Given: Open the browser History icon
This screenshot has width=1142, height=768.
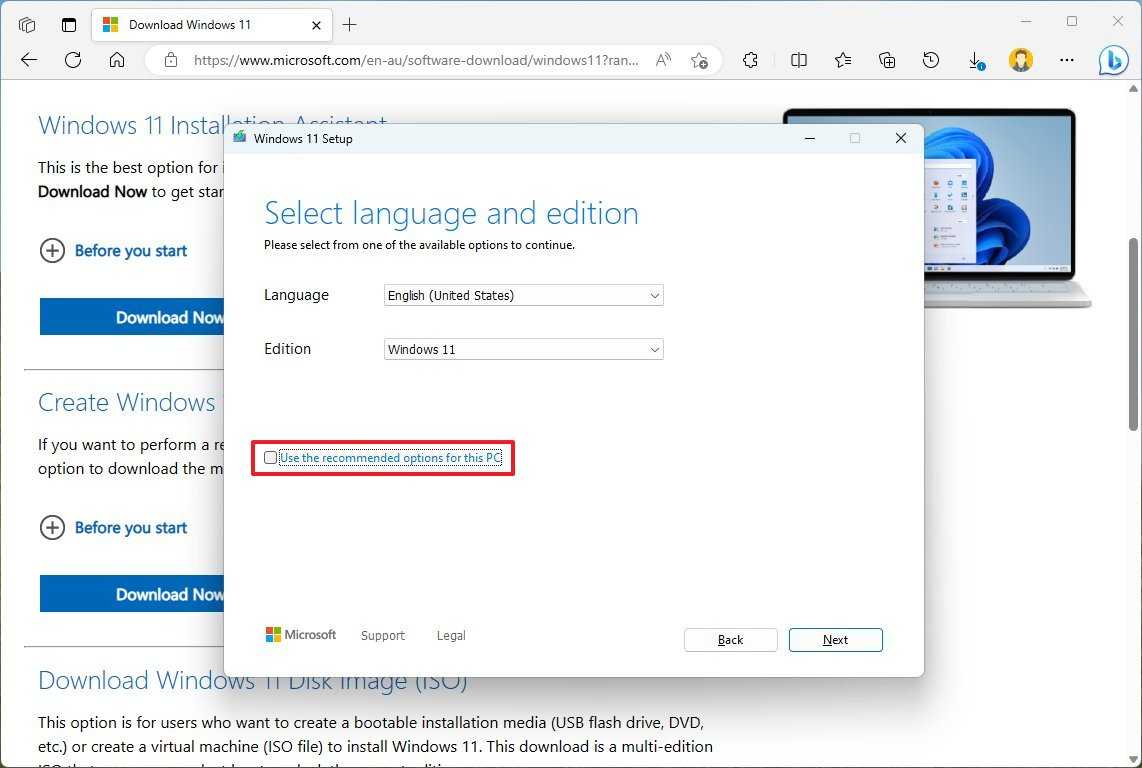Looking at the screenshot, I should coord(931,60).
